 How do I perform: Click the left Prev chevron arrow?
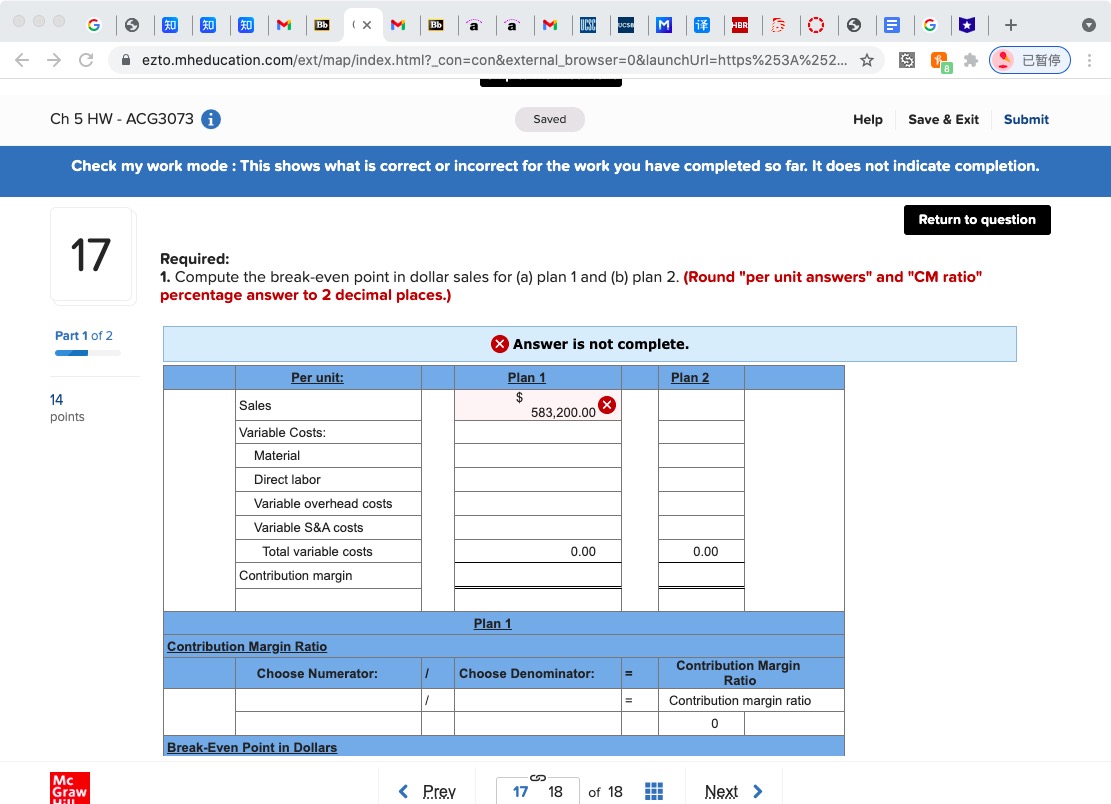403,791
